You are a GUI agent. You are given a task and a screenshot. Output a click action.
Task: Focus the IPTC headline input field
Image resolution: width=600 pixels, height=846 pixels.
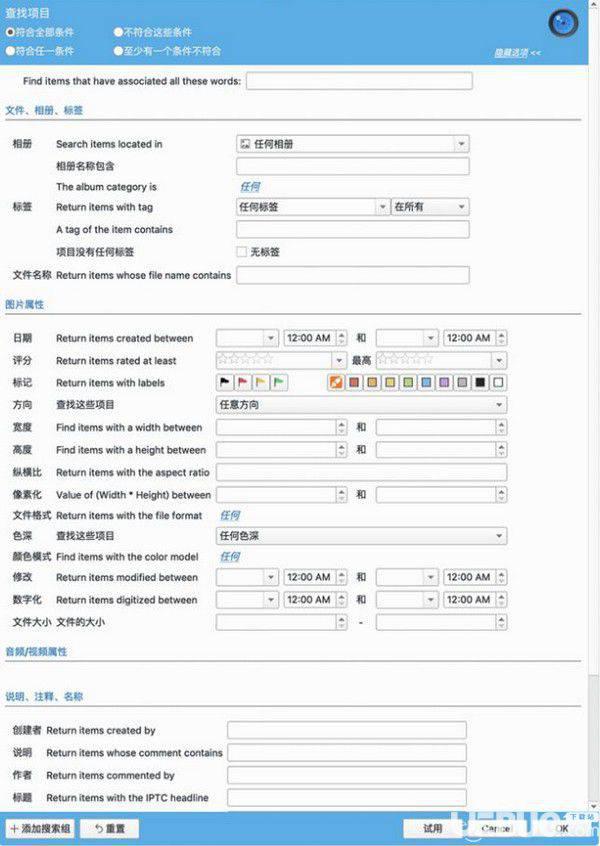pos(347,797)
